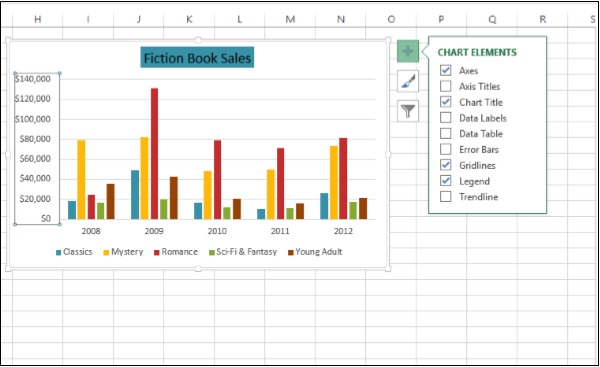Screen dimensions: 600x367
Task: Click the $60,000 vertical axis label
Action: click(x=35, y=159)
